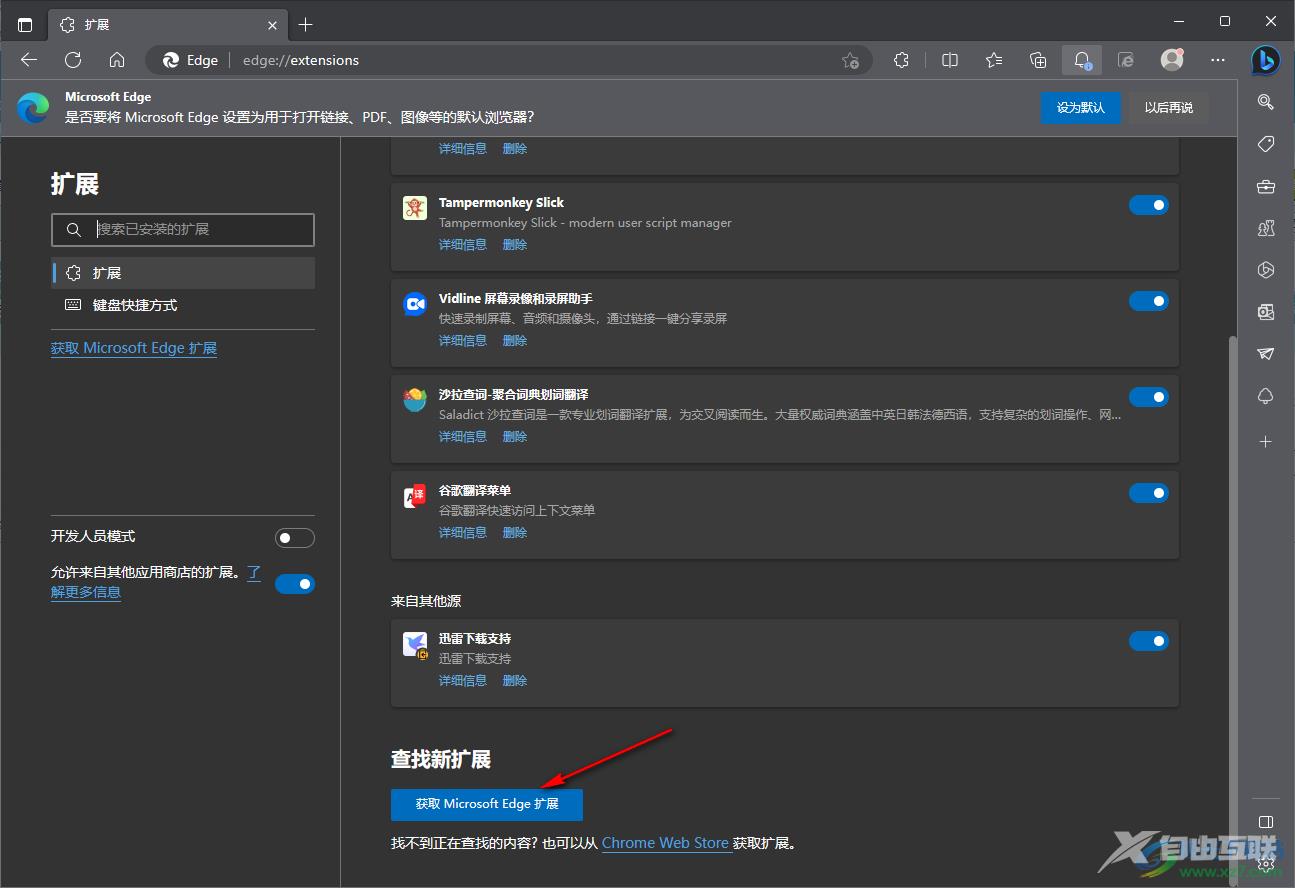Open the games chess icon in the sidebar
The width and height of the screenshot is (1295, 888).
[1266, 229]
